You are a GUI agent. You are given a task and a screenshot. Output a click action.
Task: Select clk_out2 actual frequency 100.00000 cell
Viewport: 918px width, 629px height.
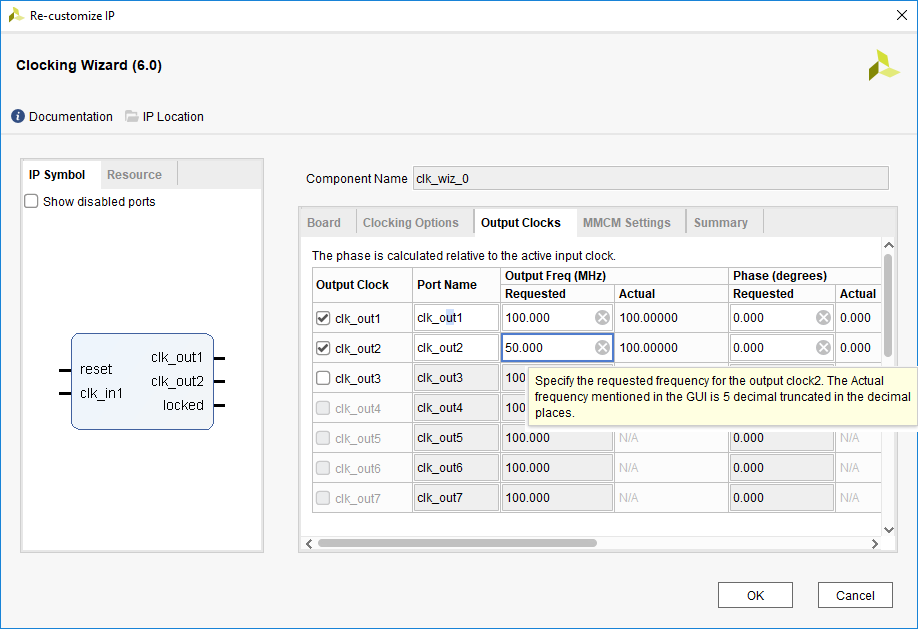click(x=671, y=347)
